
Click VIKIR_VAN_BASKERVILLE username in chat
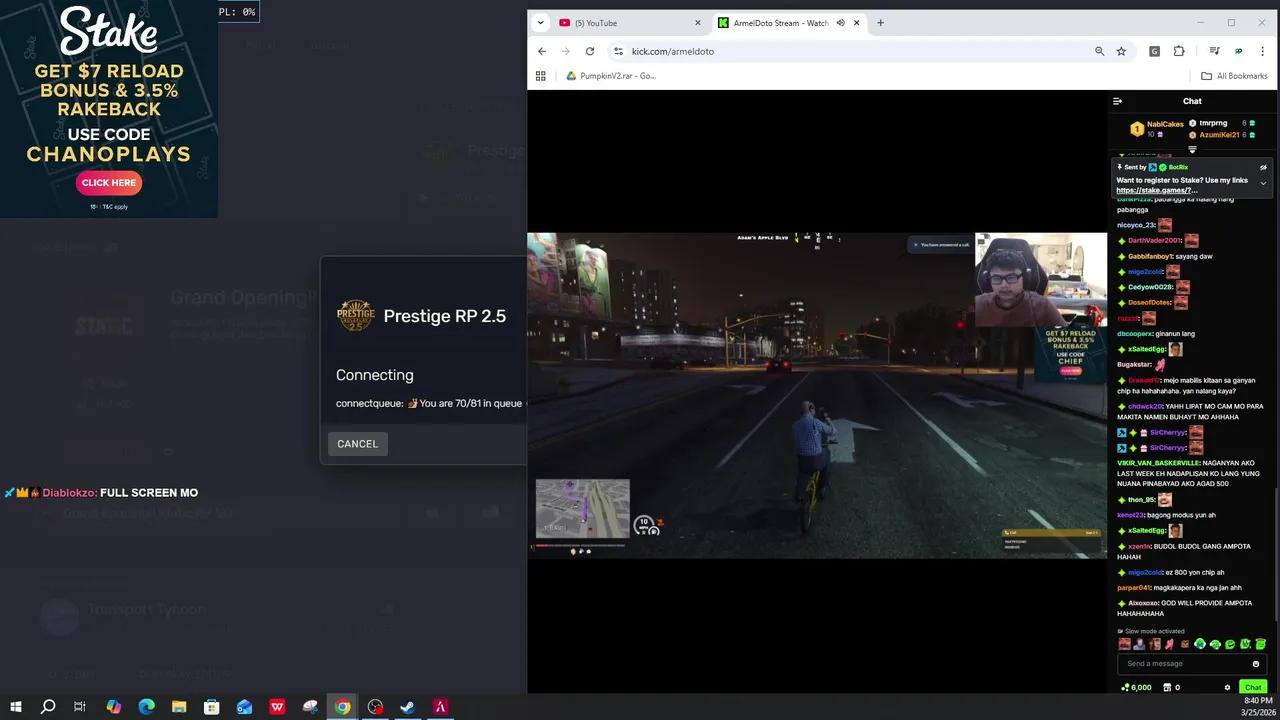[1158, 463]
